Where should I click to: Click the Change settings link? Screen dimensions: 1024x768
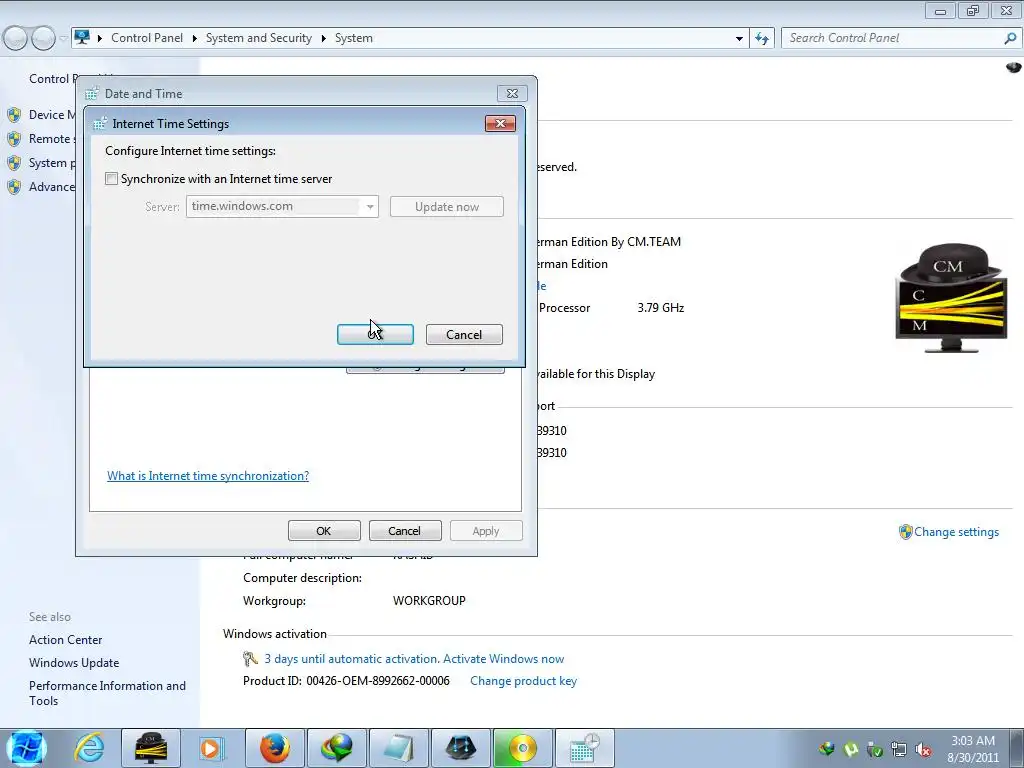click(x=956, y=532)
